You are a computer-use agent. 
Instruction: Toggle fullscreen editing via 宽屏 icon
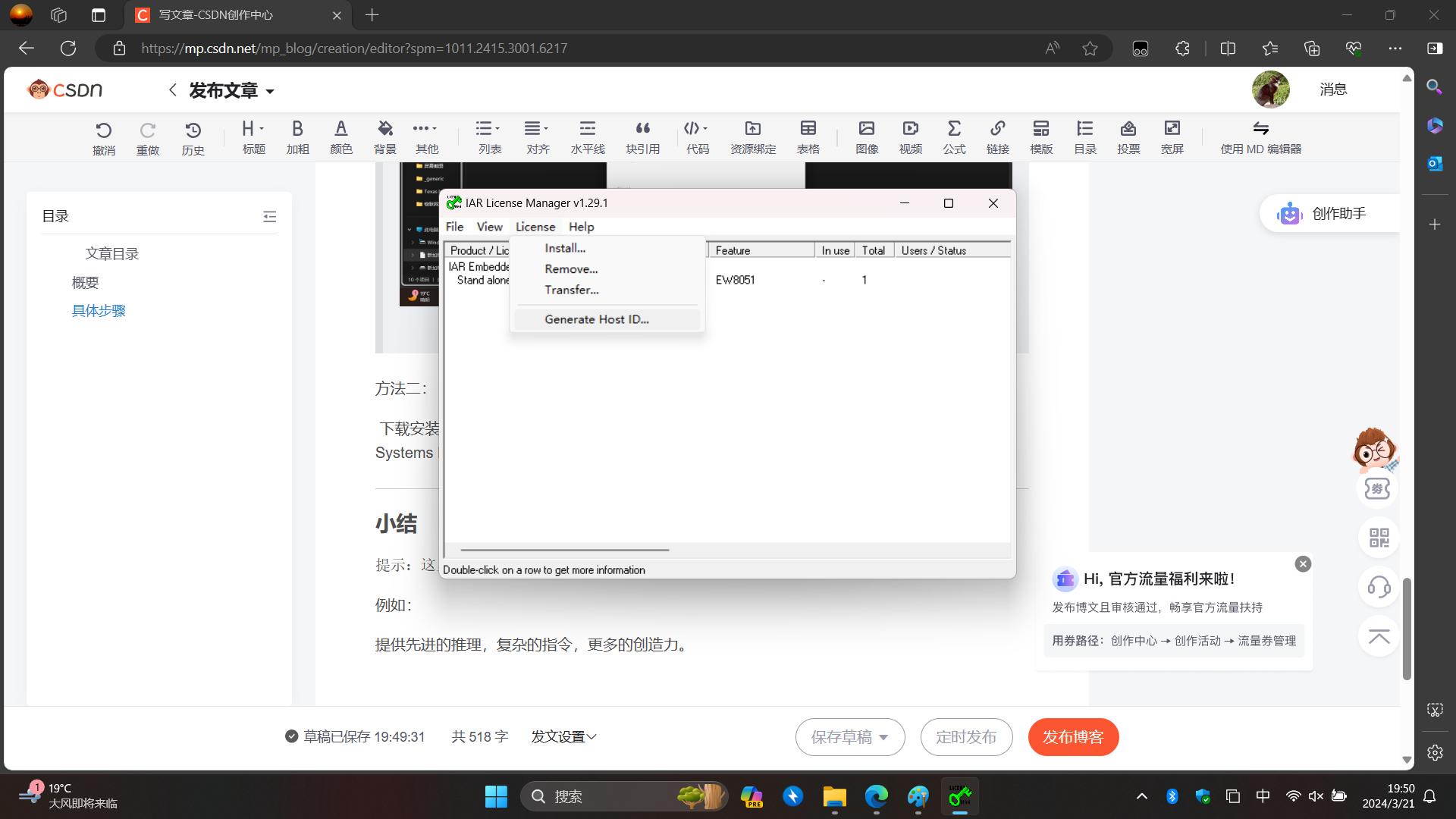[x=1172, y=136]
